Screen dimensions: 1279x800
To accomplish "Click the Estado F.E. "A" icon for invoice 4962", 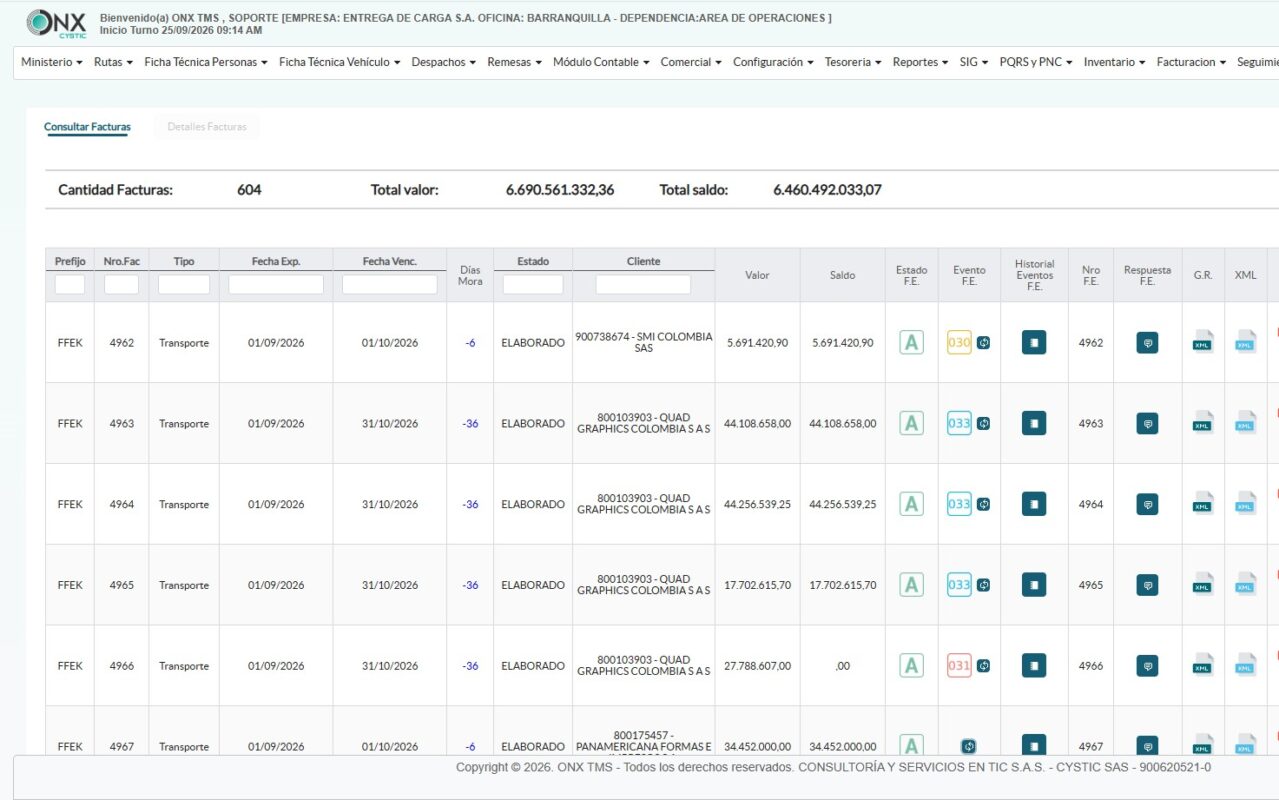I will [911, 343].
